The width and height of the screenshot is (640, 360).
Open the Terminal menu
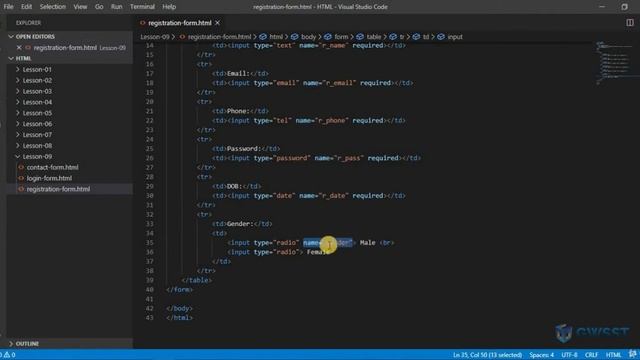coord(142,7)
